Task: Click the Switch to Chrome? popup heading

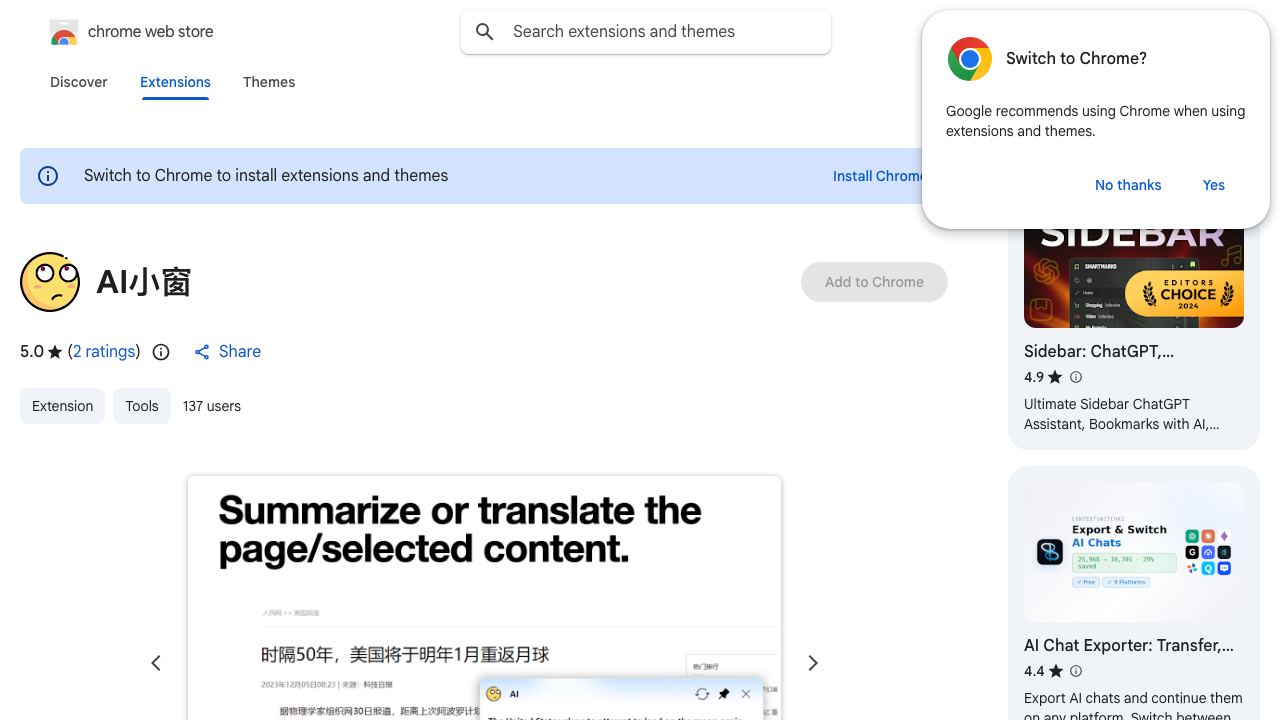Action: pos(1076,58)
